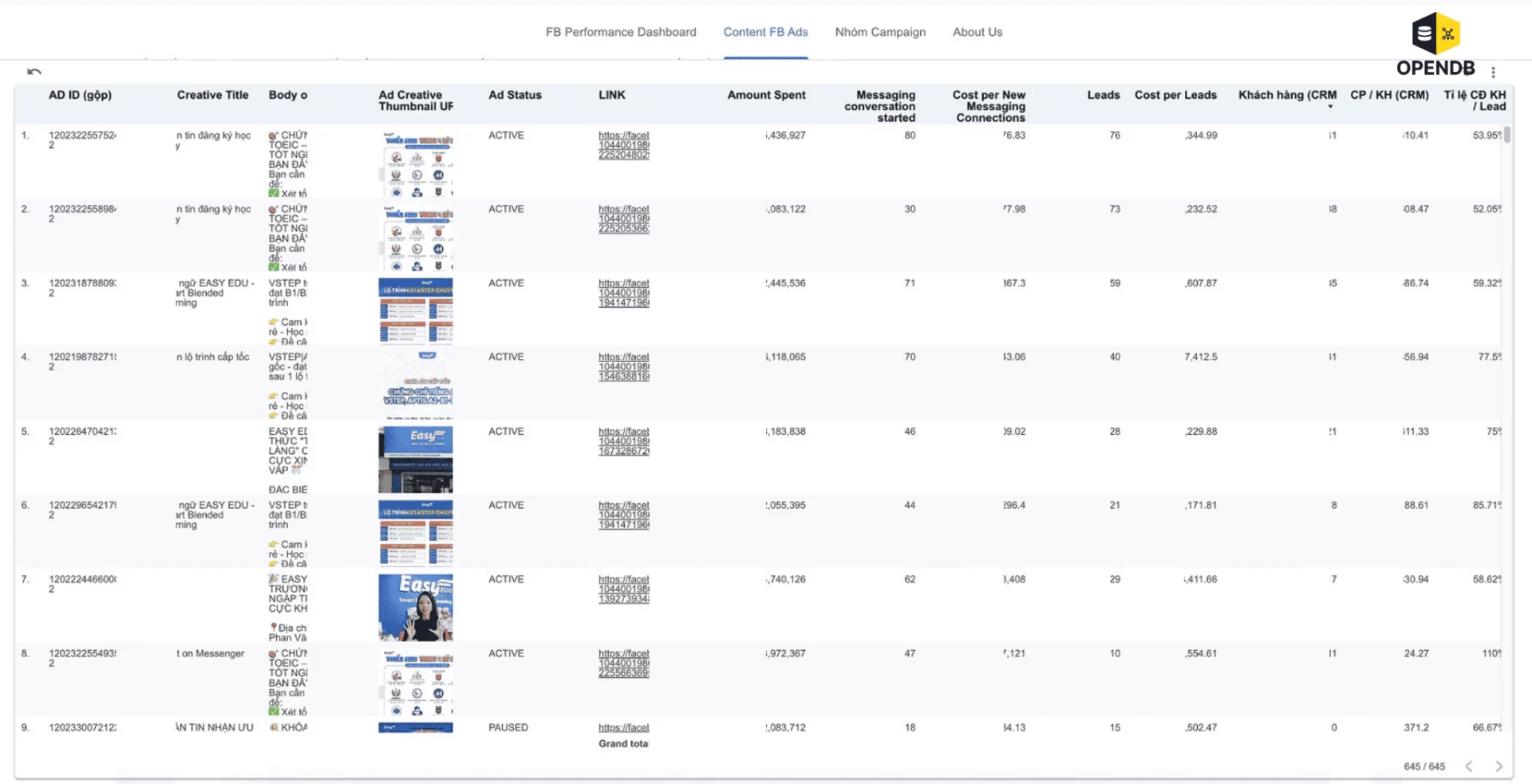Open the Nhóm Campaign tab
Viewport: 1532px width, 784px height.
click(x=879, y=32)
